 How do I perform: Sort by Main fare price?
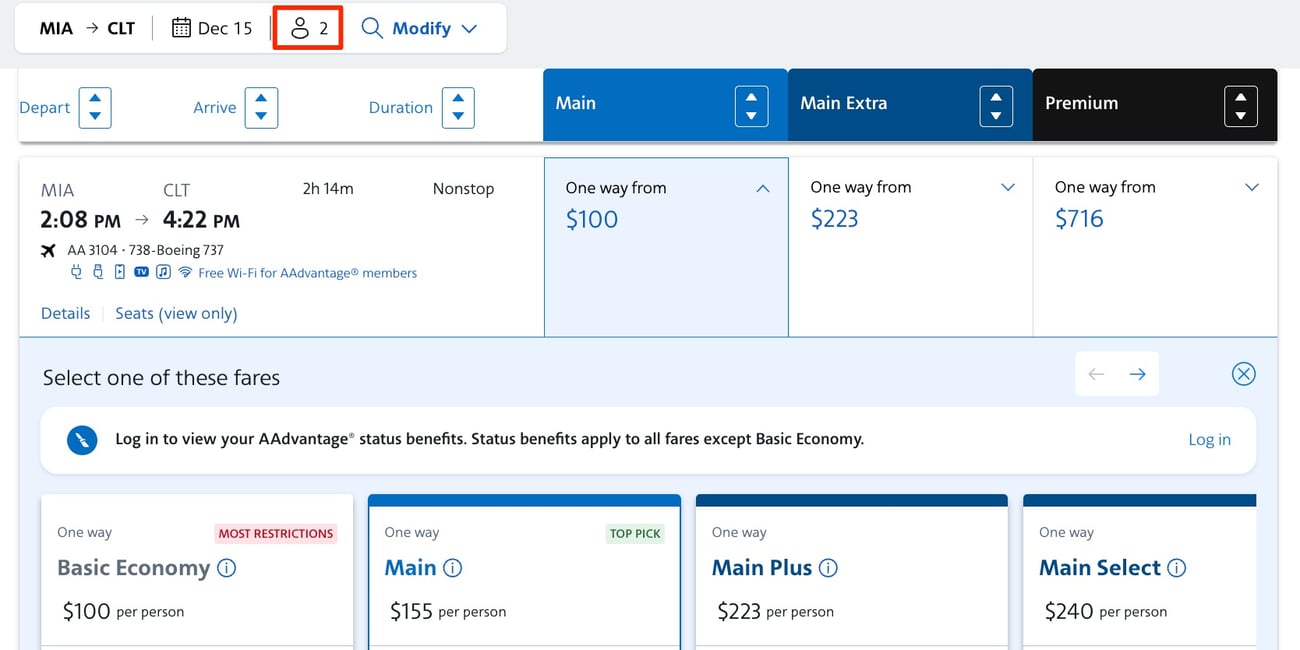point(751,106)
